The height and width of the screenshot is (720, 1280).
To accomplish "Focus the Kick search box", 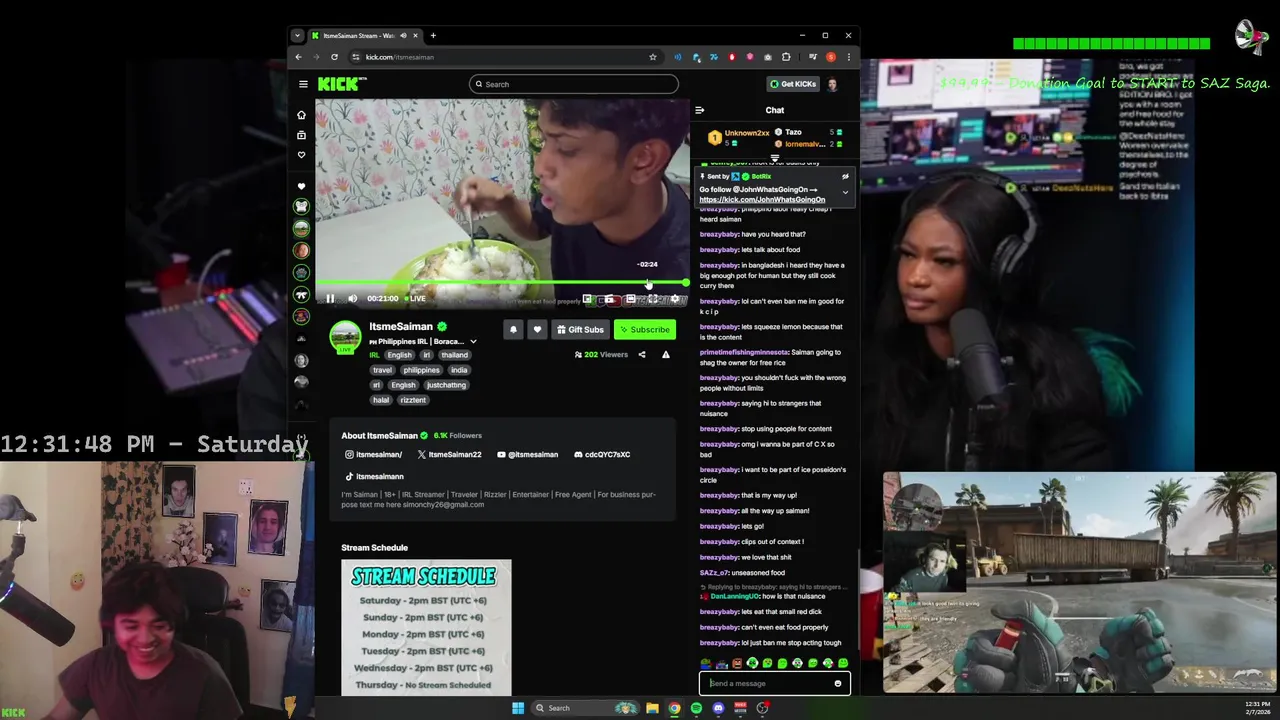I will coord(574,84).
